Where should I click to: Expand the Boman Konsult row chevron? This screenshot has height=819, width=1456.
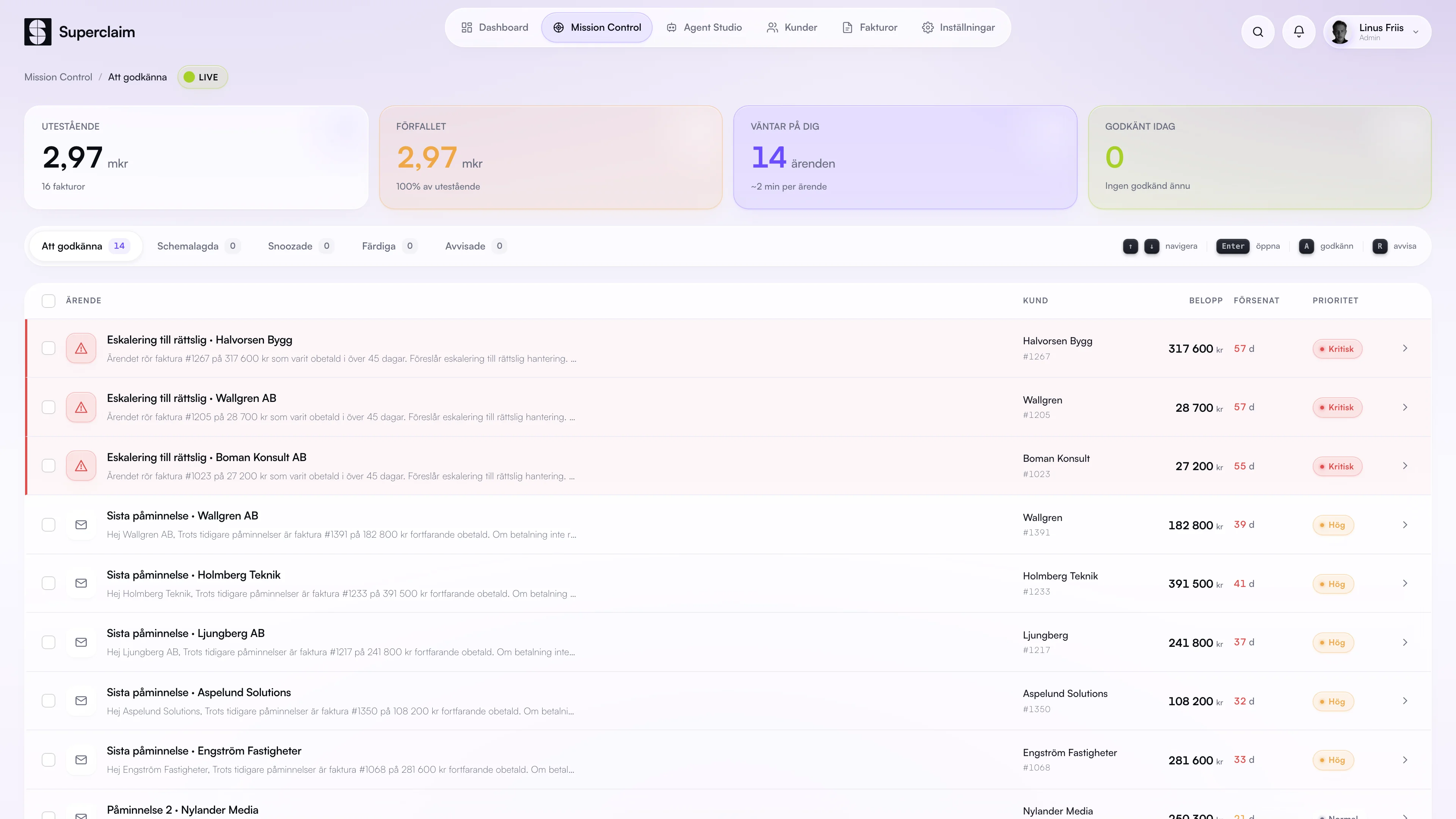click(x=1405, y=466)
